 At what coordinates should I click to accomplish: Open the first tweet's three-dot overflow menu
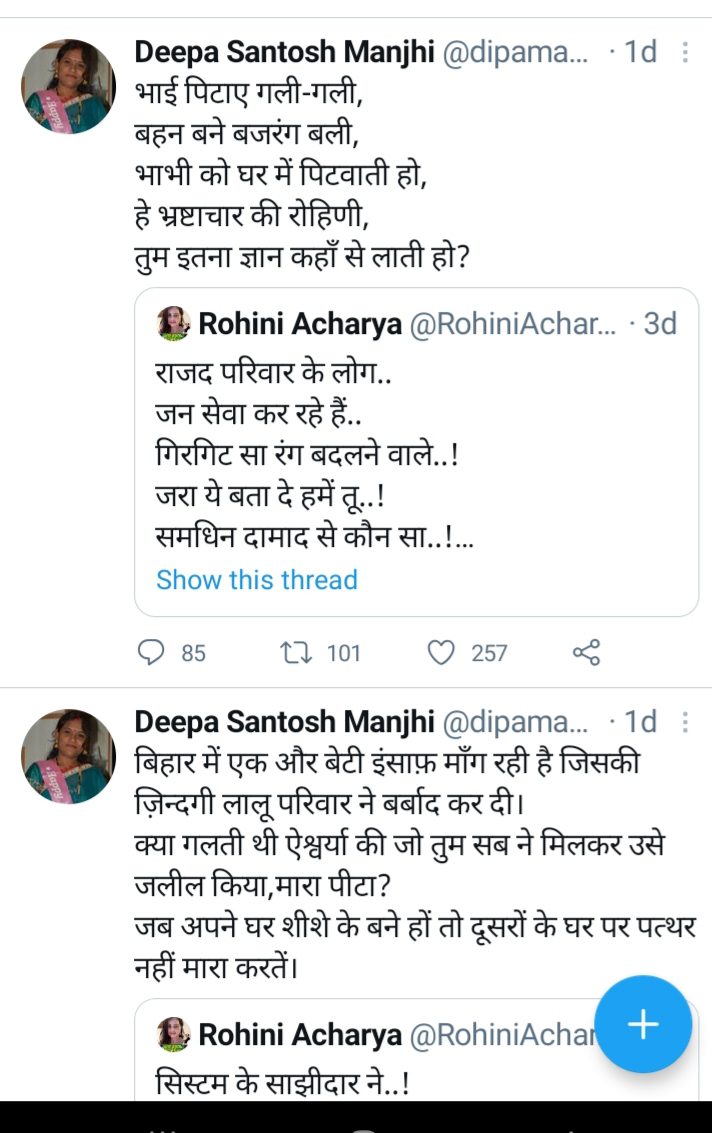[685, 52]
